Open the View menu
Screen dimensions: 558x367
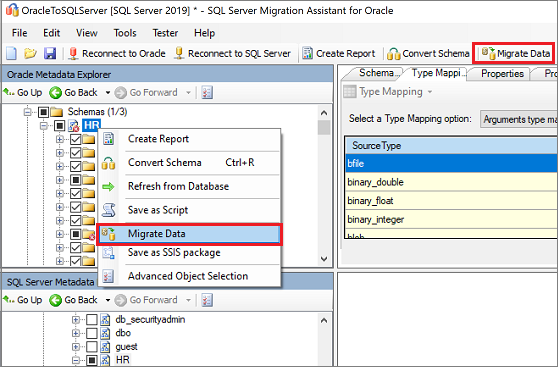[x=86, y=33]
